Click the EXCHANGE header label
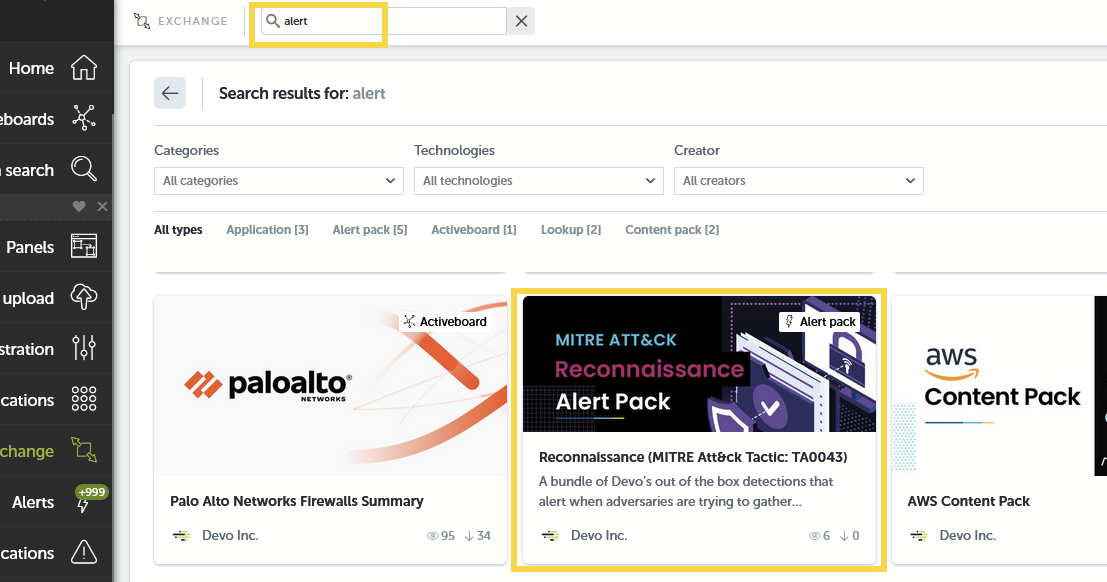1107x582 pixels. pyautogui.click(x=193, y=21)
